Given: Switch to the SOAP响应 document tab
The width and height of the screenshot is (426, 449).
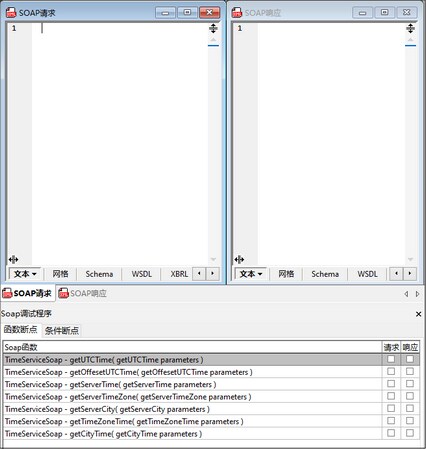Looking at the screenshot, I should coord(82,293).
